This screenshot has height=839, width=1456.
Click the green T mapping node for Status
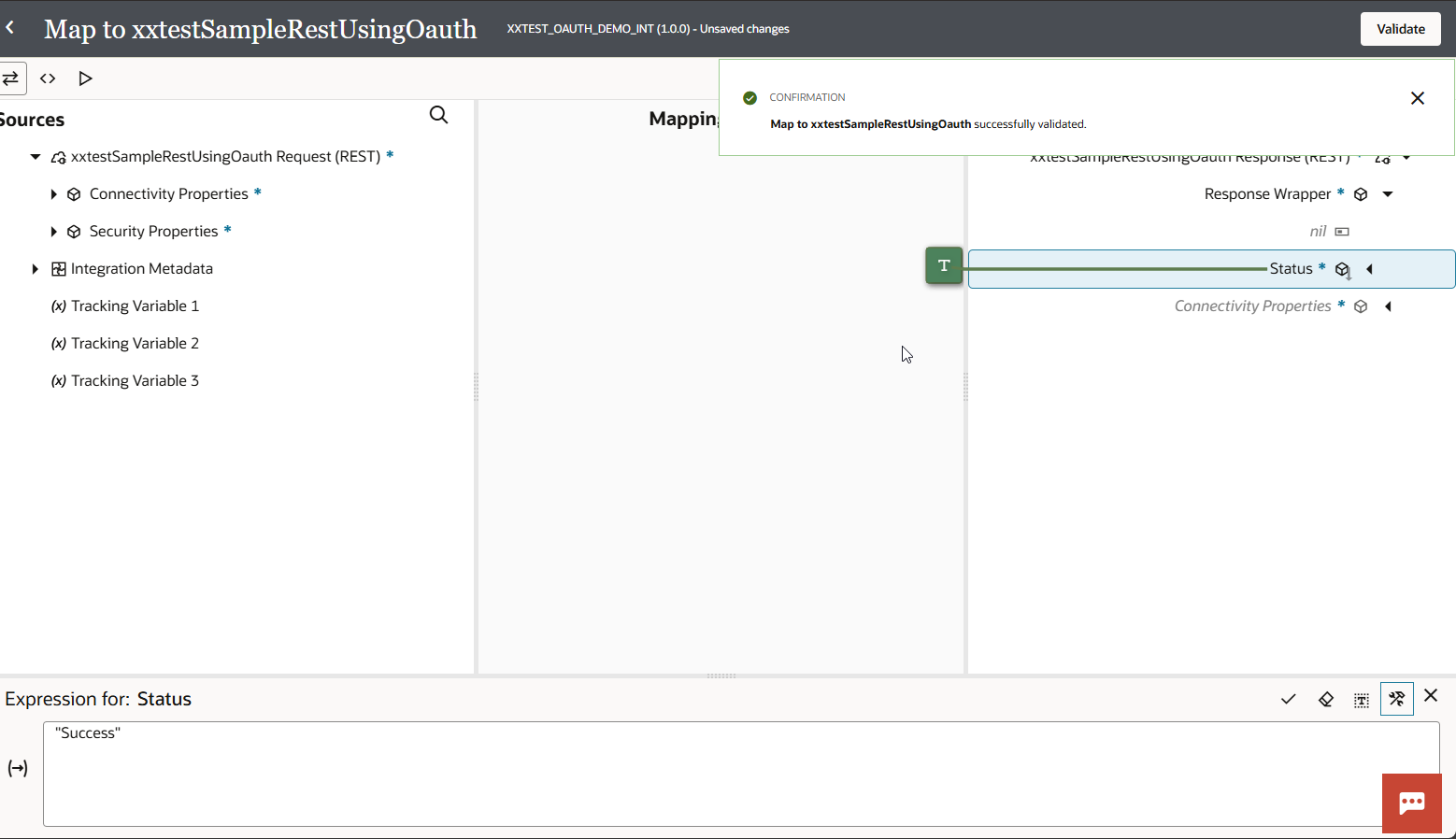pos(944,265)
